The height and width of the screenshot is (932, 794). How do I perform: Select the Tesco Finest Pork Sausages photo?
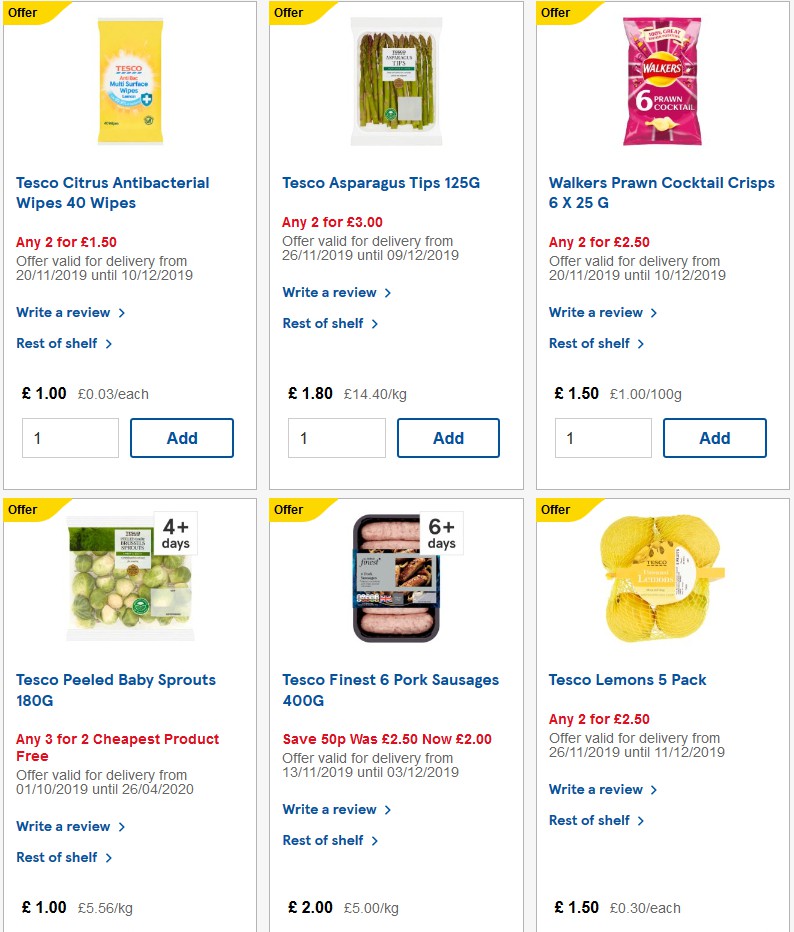(396, 577)
